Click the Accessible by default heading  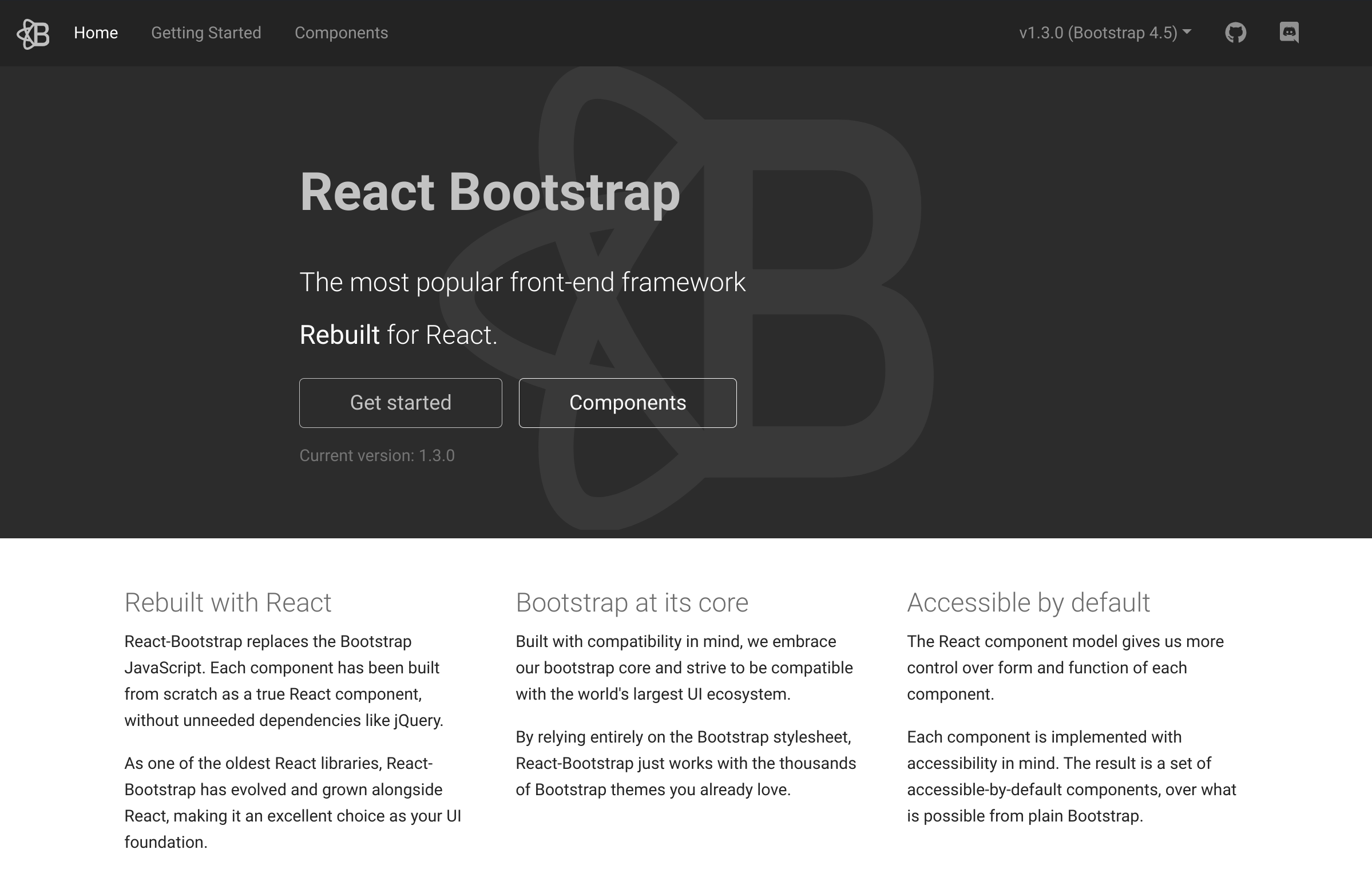click(1028, 602)
